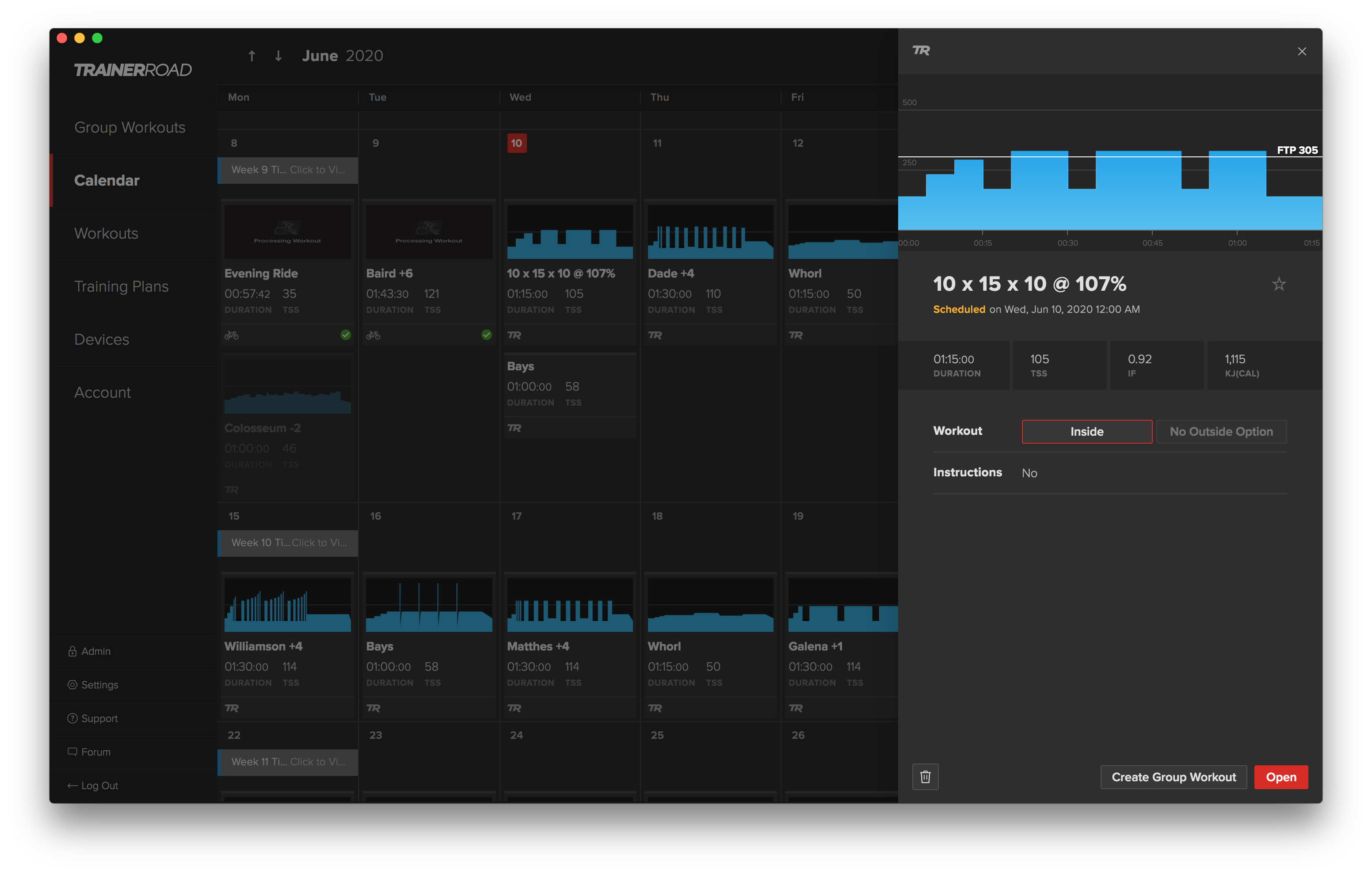Click the Admin lock item
The height and width of the screenshot is (874, 1372).
click(x=89, y=651)
